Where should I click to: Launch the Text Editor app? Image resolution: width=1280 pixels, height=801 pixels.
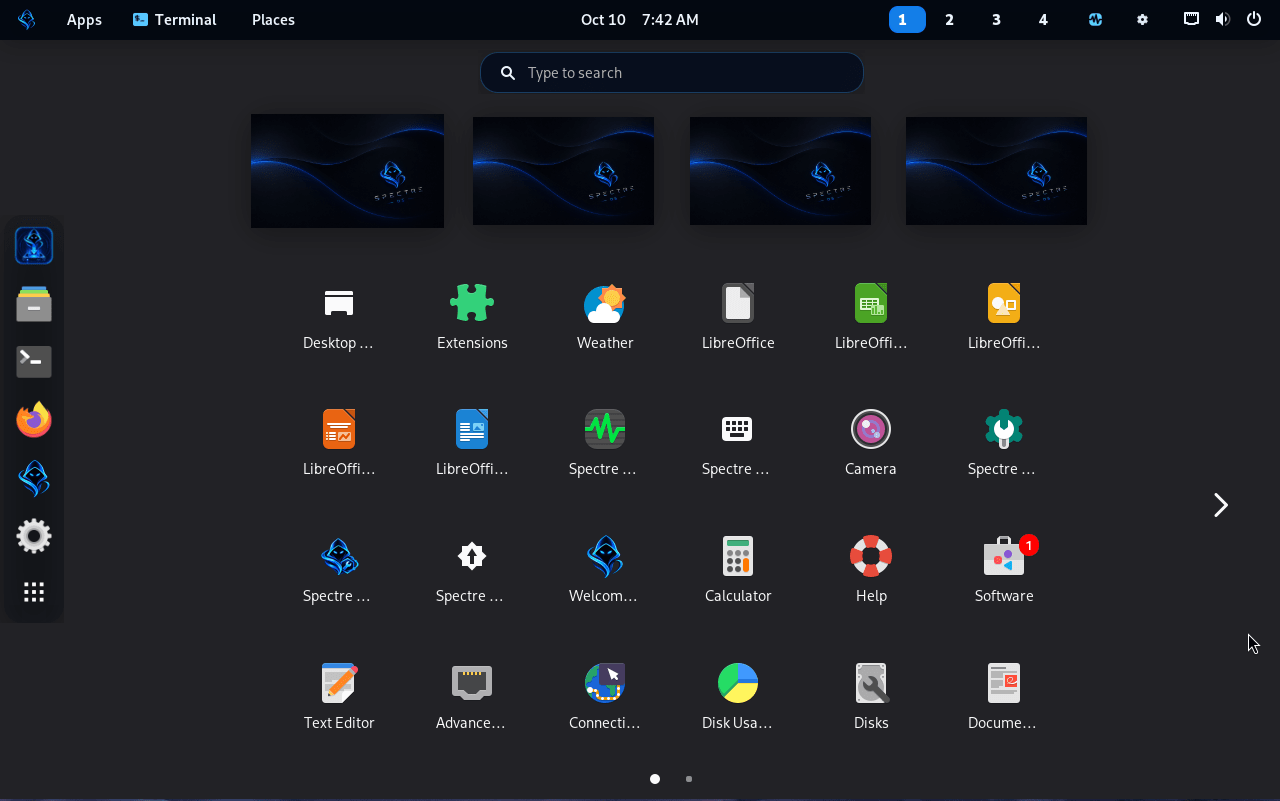(x=339, y=683)
